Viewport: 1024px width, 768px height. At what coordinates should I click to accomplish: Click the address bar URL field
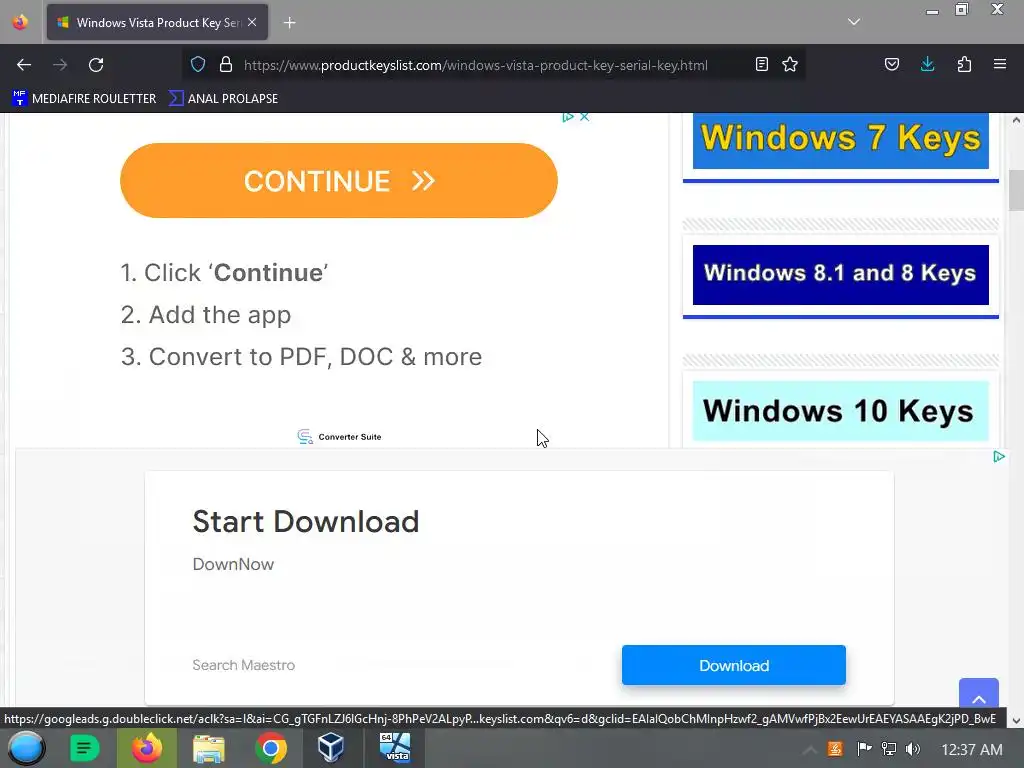[475, 65]
